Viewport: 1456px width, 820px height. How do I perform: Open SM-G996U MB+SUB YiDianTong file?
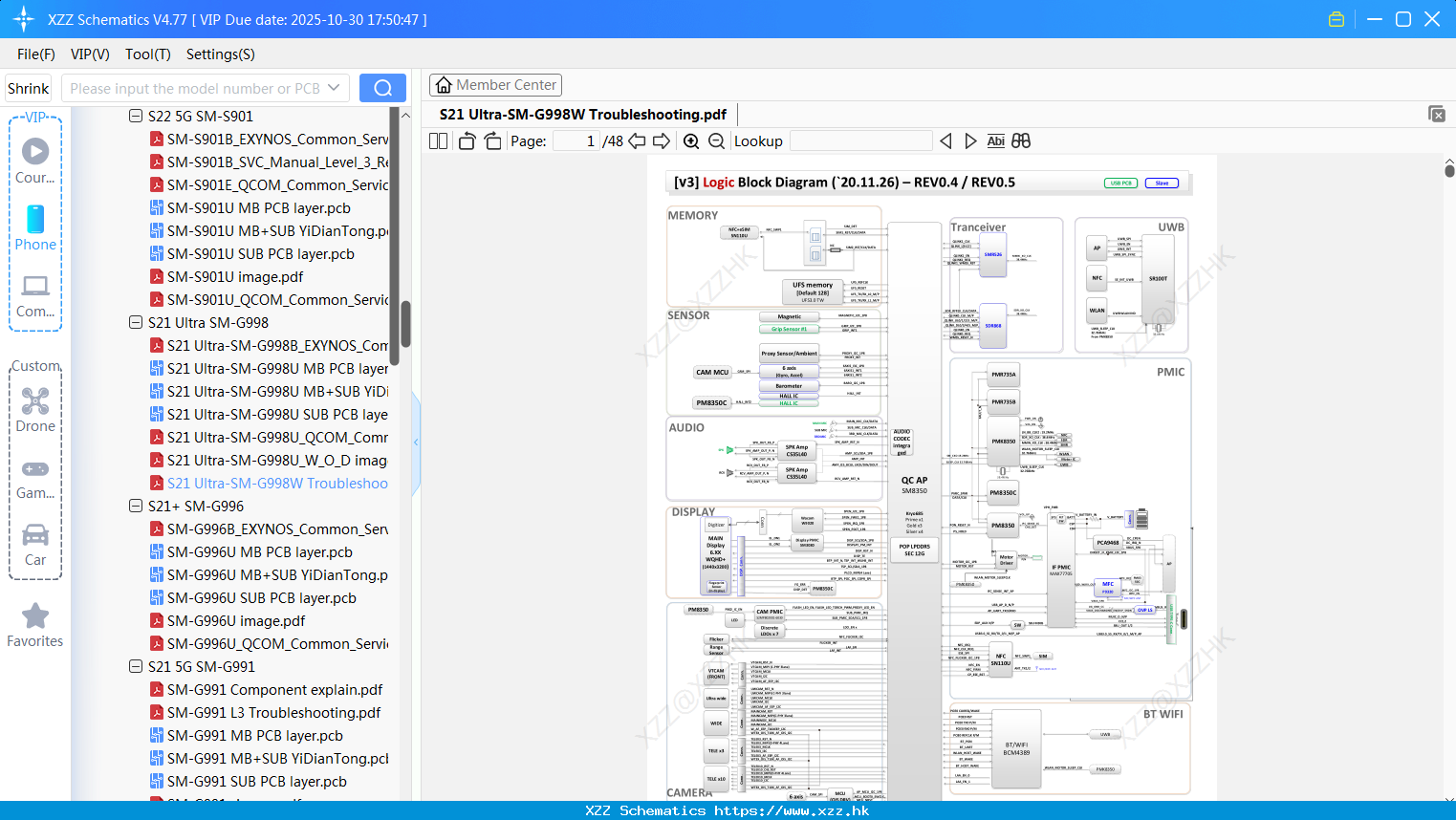(270, 574)
